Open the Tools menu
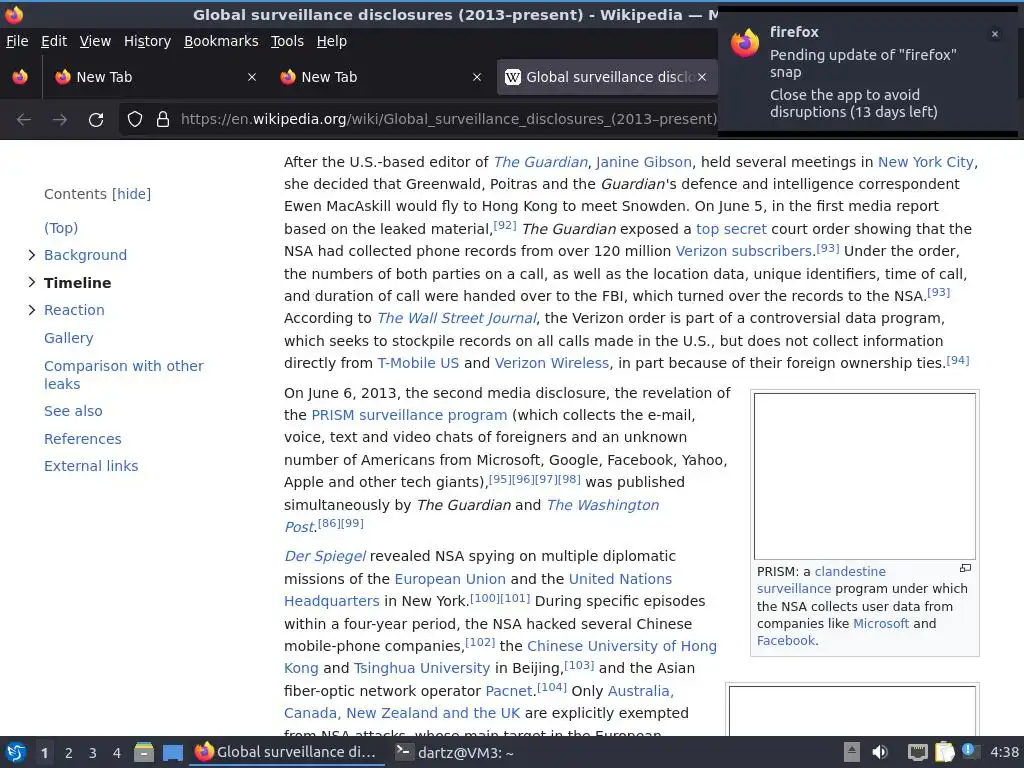The width and height of the screenshot is (1024, 768). pyautogui.click(x=287, y=41)
